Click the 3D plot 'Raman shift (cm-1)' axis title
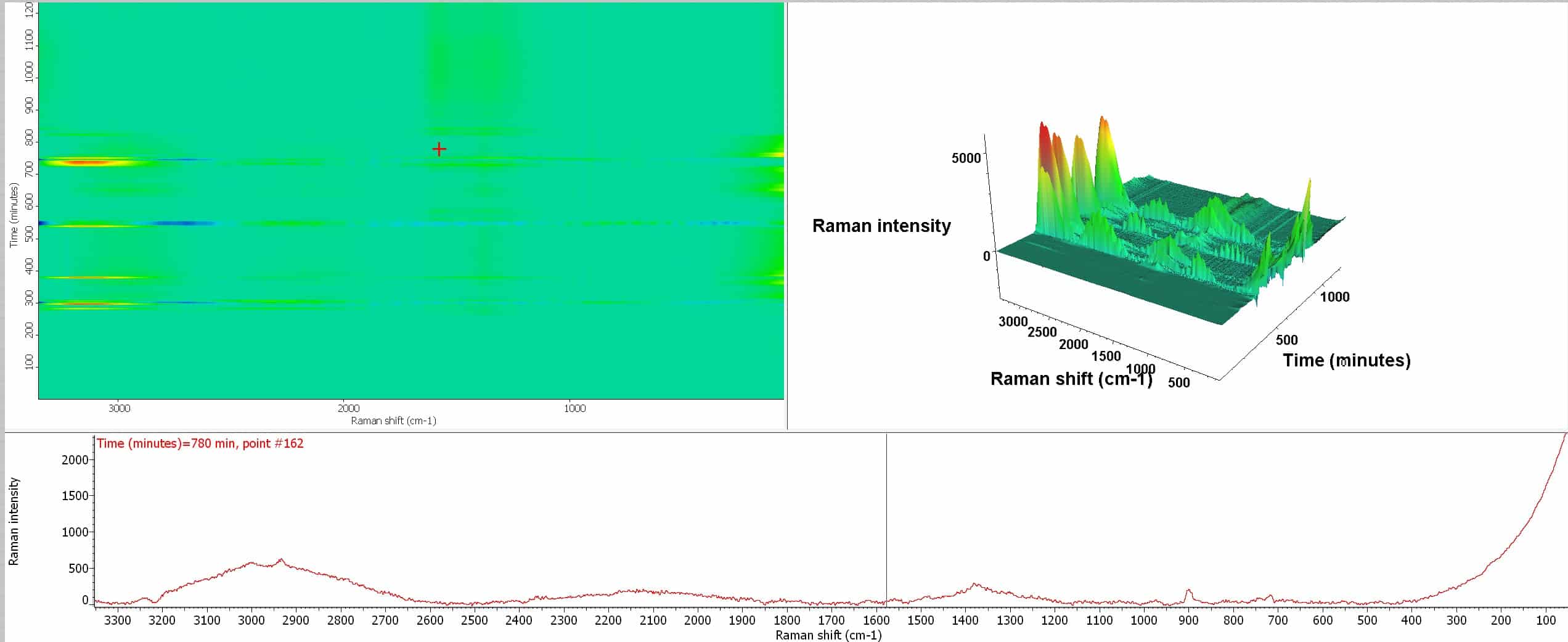1568x642 pixels. pos(1071,379)
